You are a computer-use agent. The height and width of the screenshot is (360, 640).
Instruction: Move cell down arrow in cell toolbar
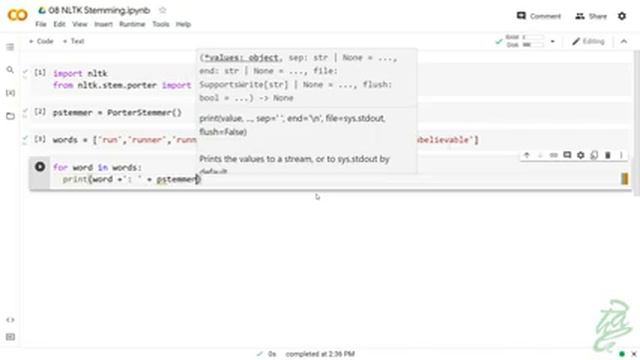pyautogui.click(x=540, y=155)
